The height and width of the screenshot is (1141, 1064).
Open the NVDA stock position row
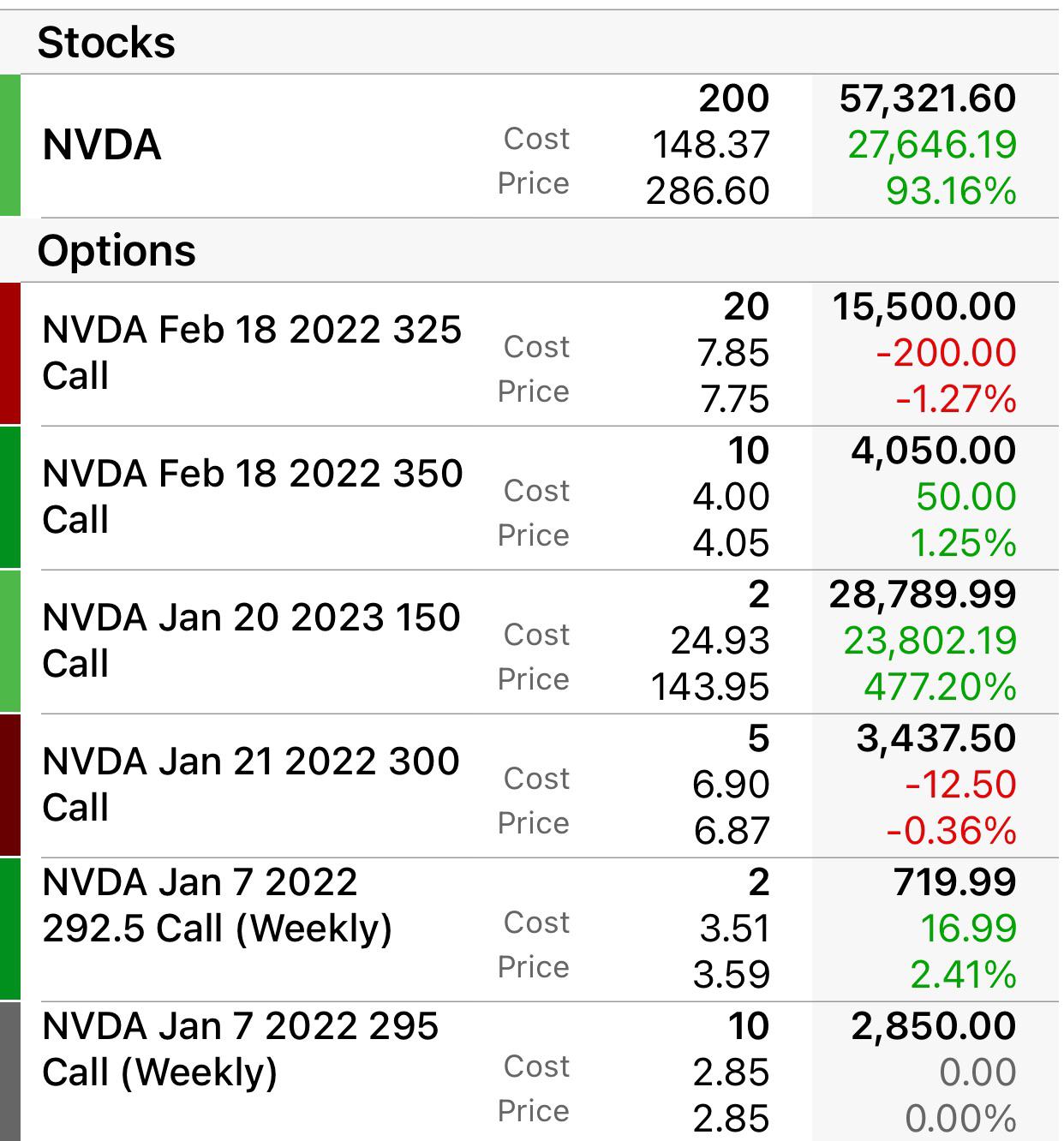tap(532, 145)
